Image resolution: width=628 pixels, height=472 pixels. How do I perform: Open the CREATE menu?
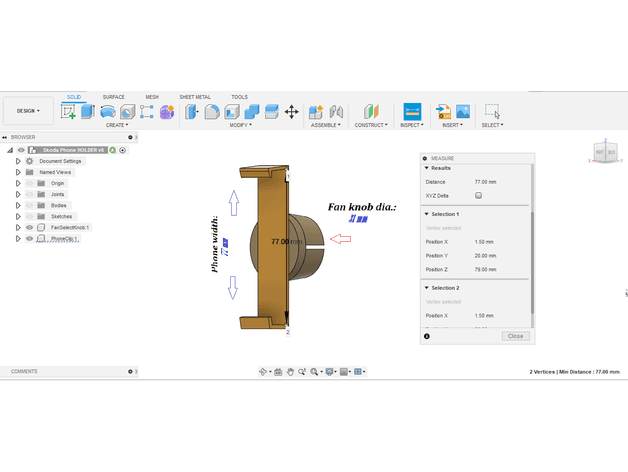click(117, 125)
